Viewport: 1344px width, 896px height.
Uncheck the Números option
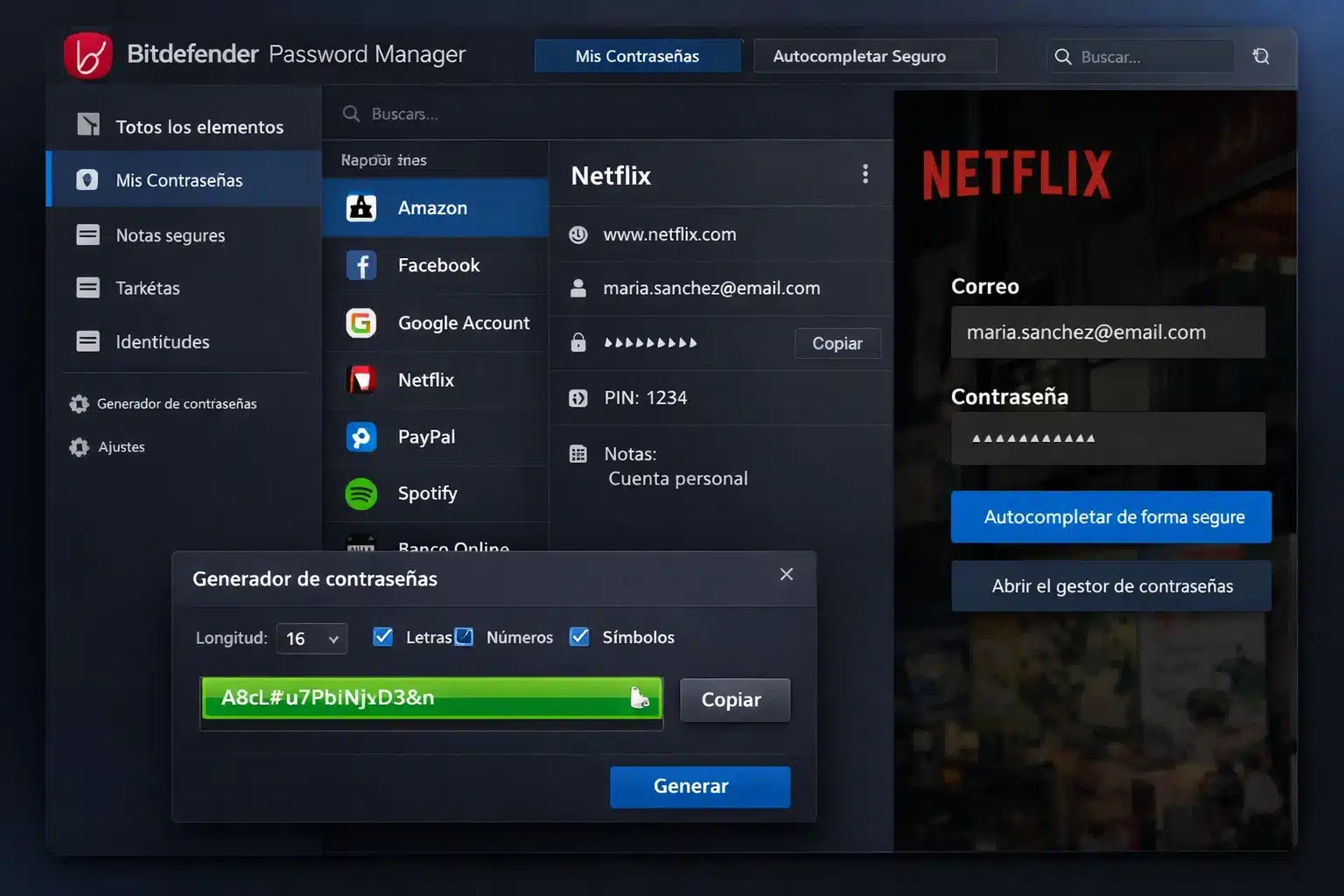click(x=463, y=636)
